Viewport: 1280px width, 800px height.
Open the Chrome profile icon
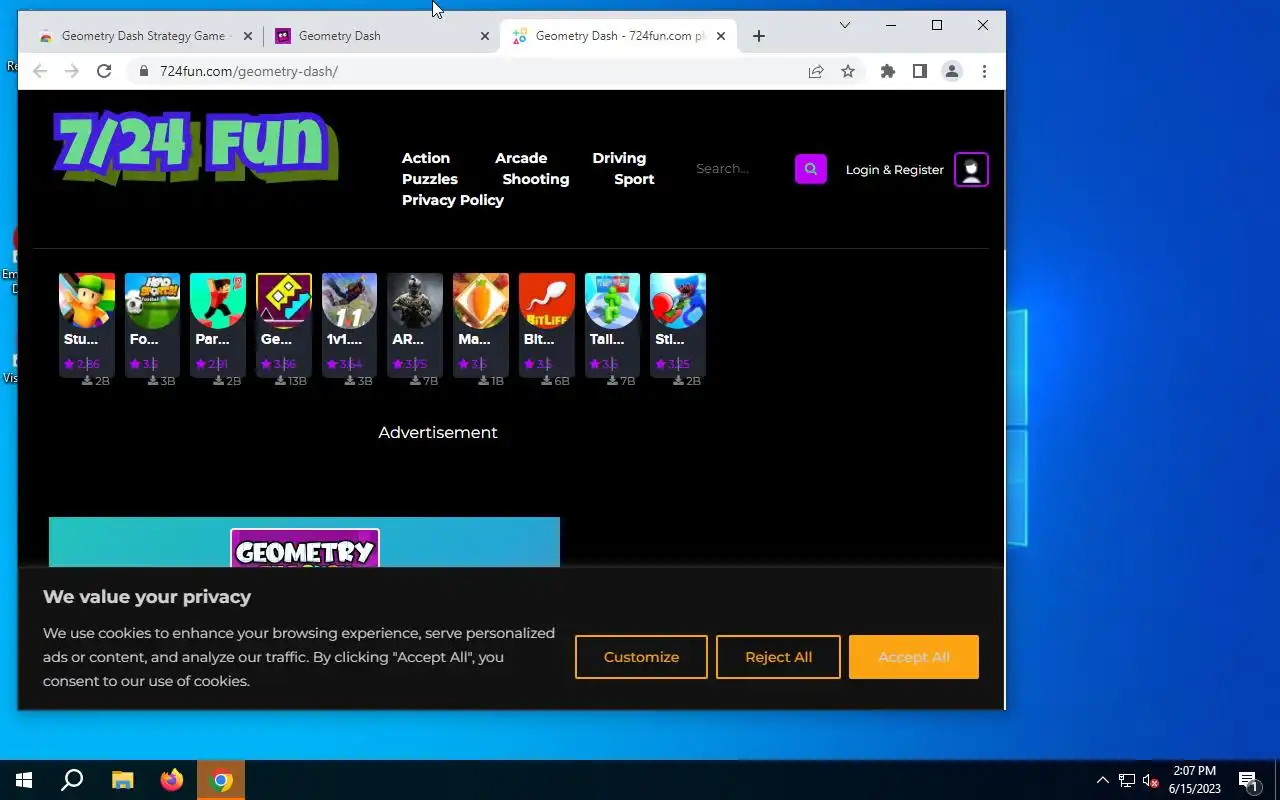(x=952, y=71)
